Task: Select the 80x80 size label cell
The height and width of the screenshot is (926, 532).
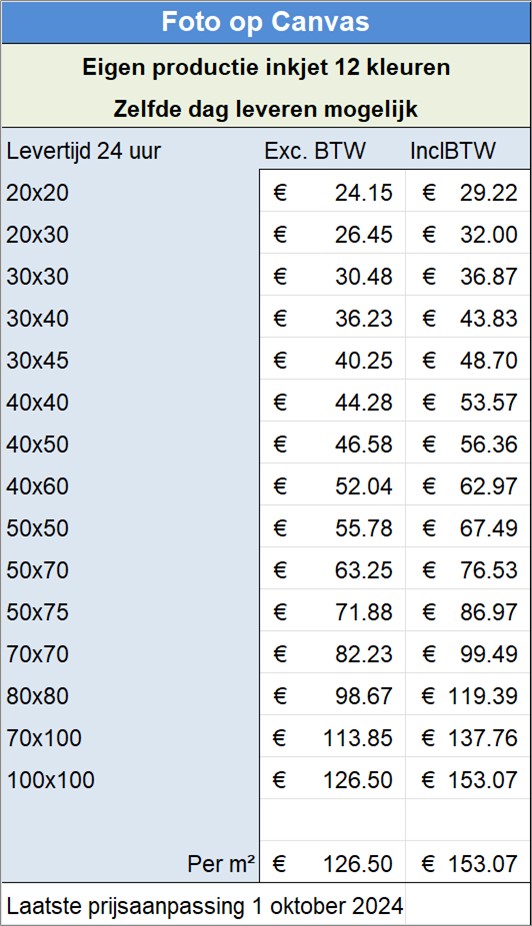Action: pyautogui.click(x=130, y=695)
